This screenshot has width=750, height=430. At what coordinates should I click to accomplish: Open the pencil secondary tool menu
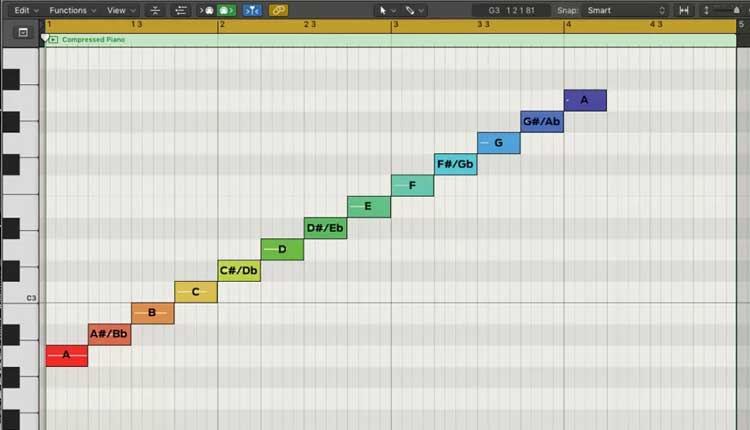click(414, 10)
